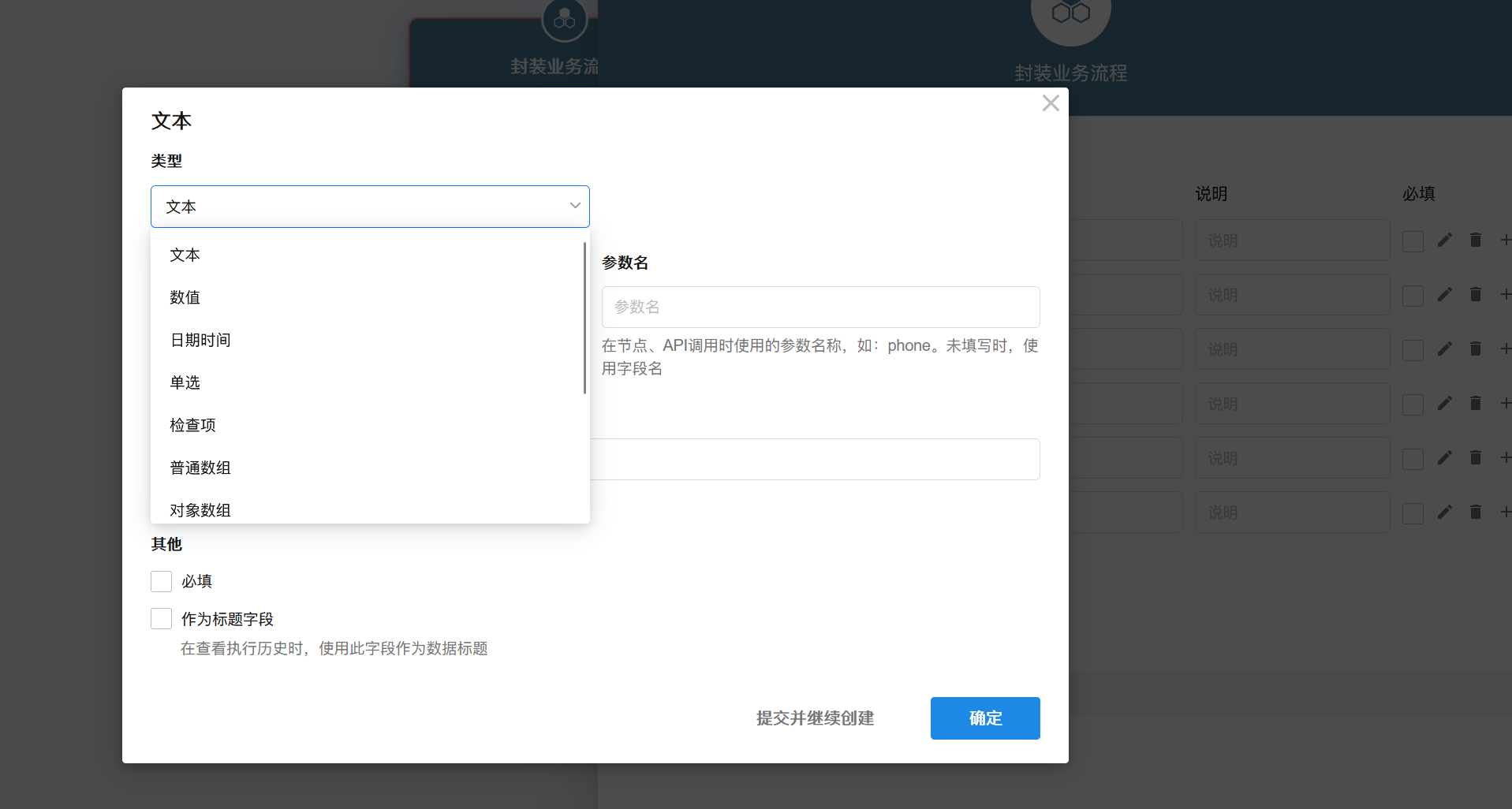Viewport: 1512px width, 809px height.
Task: Click the pencil edit icon in first row
Action: click(1444, 240)
